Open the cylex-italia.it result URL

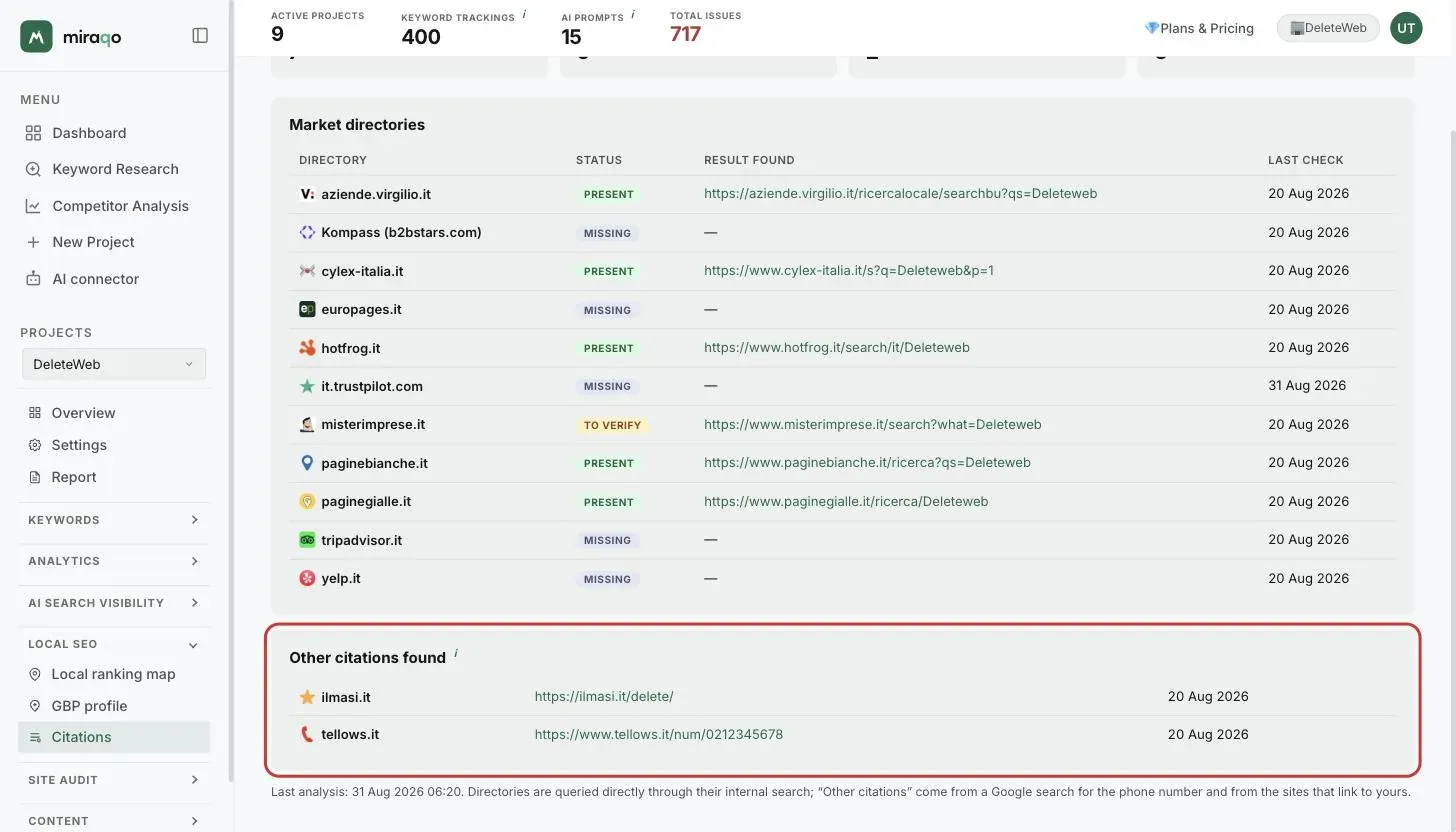click(849, 270)
